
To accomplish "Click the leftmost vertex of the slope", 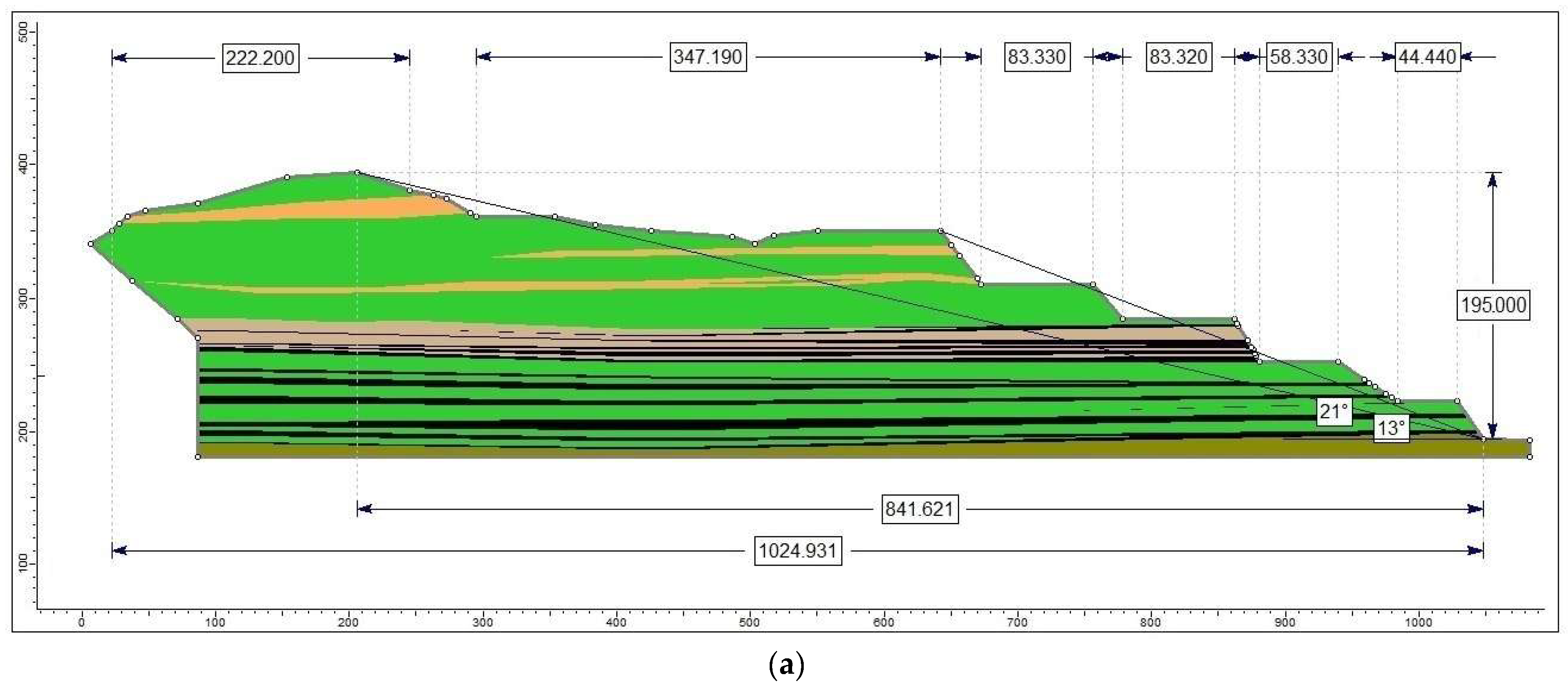I will (91, 244).
